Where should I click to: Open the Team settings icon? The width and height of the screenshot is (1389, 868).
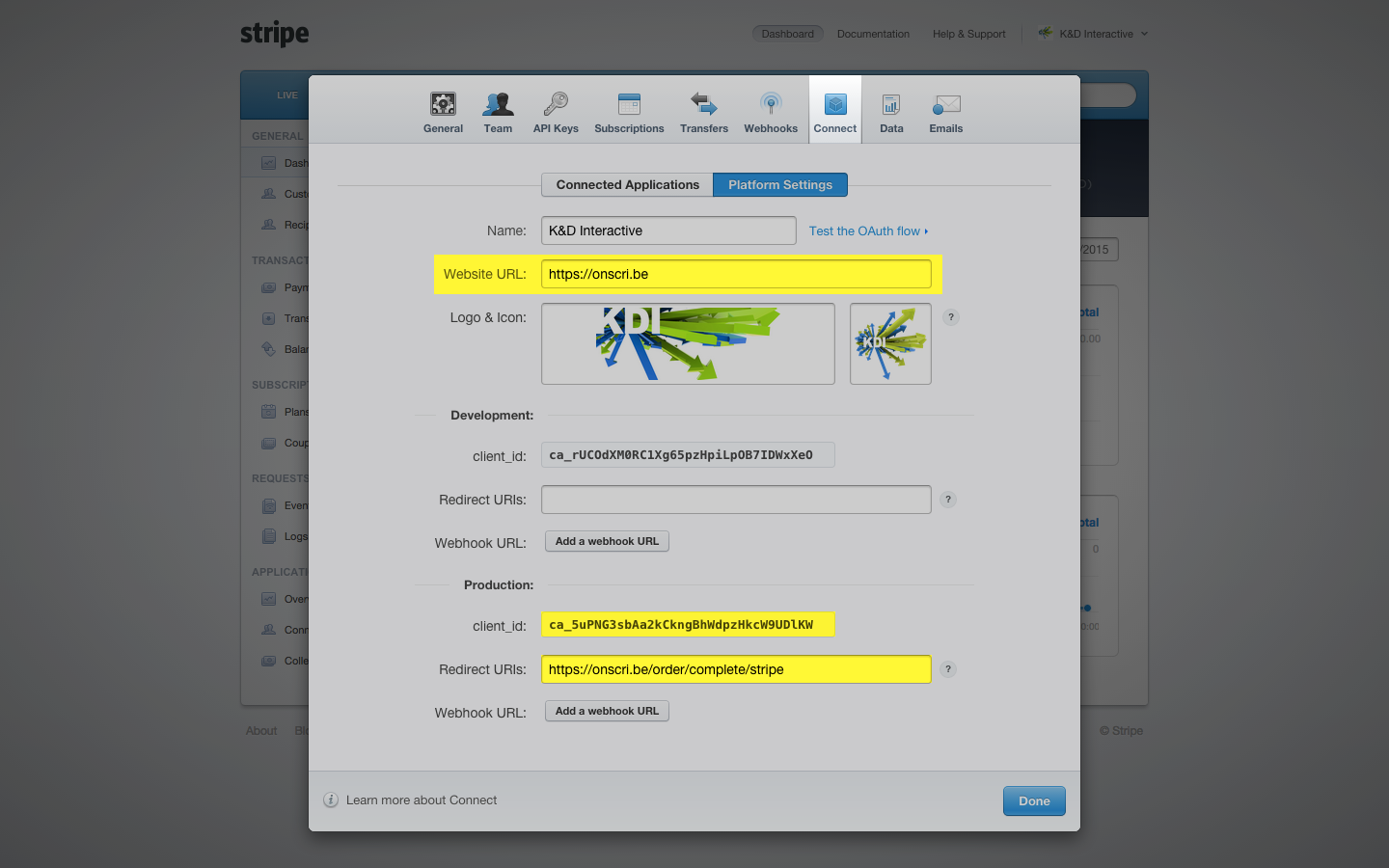point(498,103)
